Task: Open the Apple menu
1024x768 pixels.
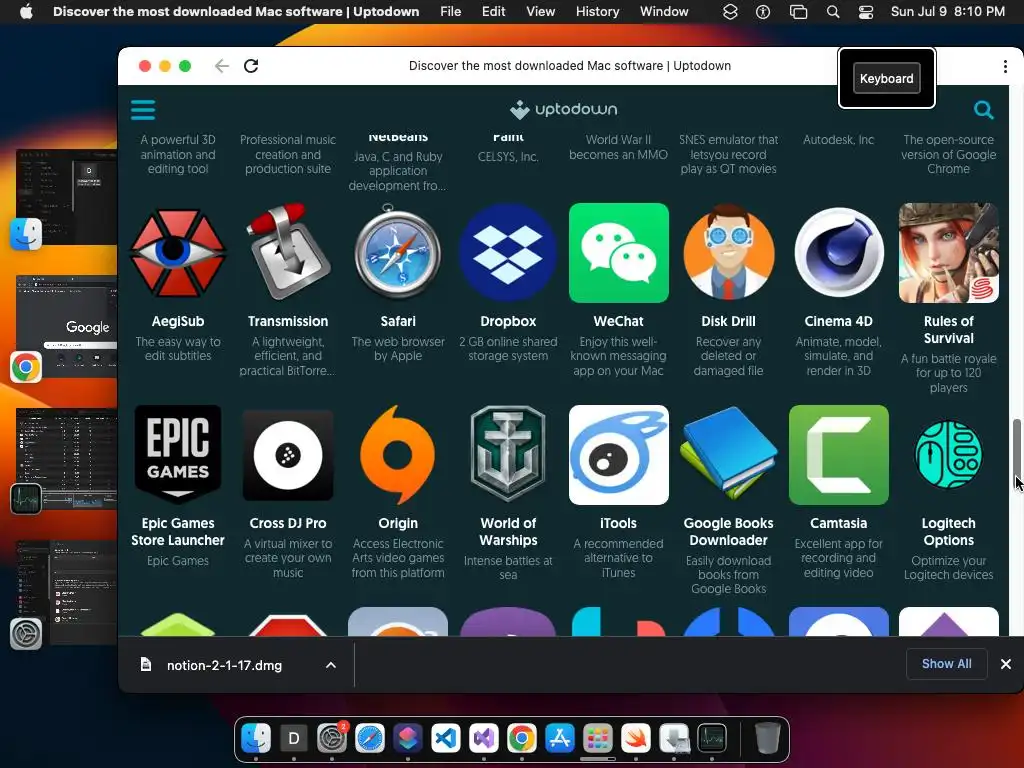Action: (26, 12)
